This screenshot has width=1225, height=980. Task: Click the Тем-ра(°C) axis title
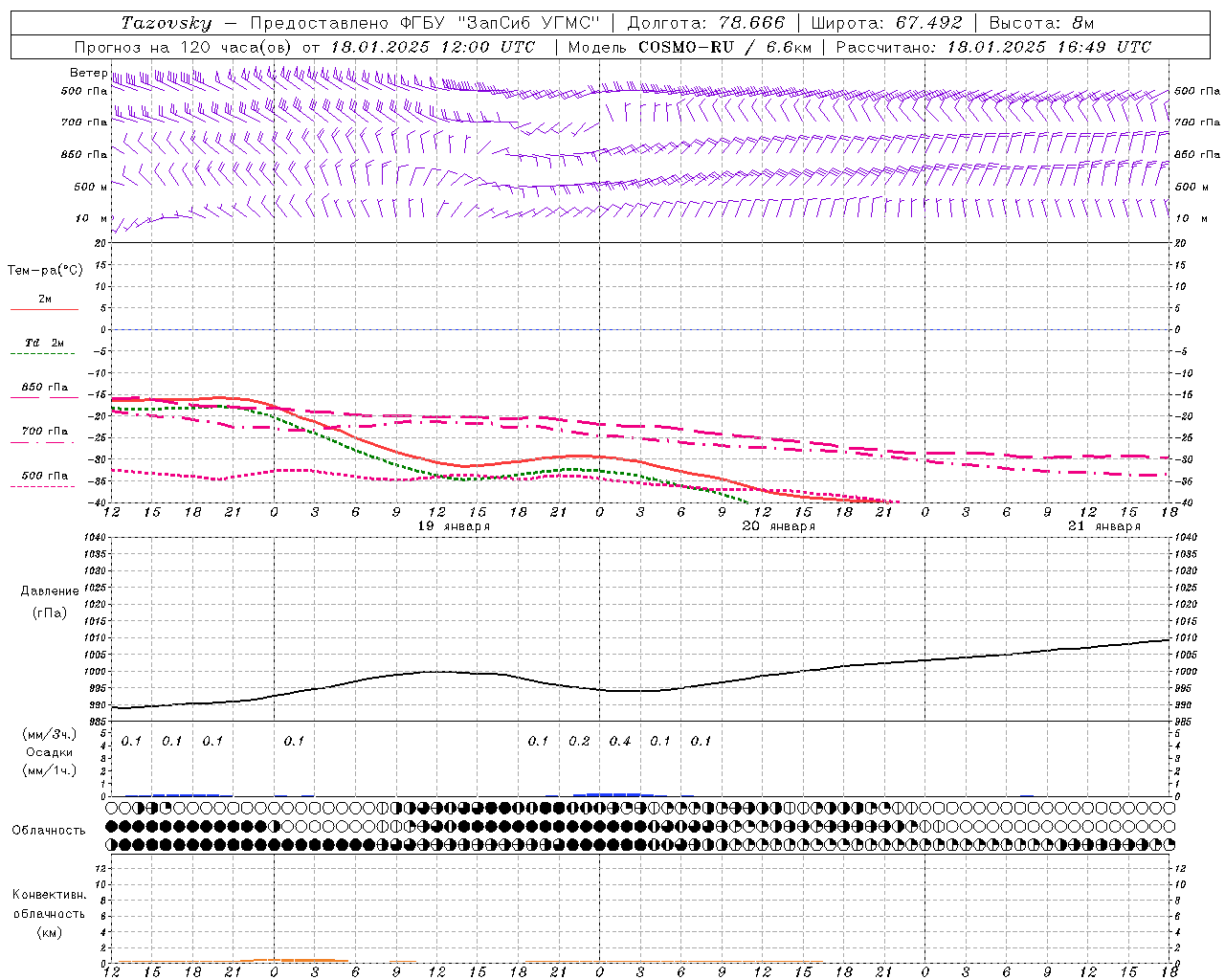pyautogui.click(x=45, y=271)
